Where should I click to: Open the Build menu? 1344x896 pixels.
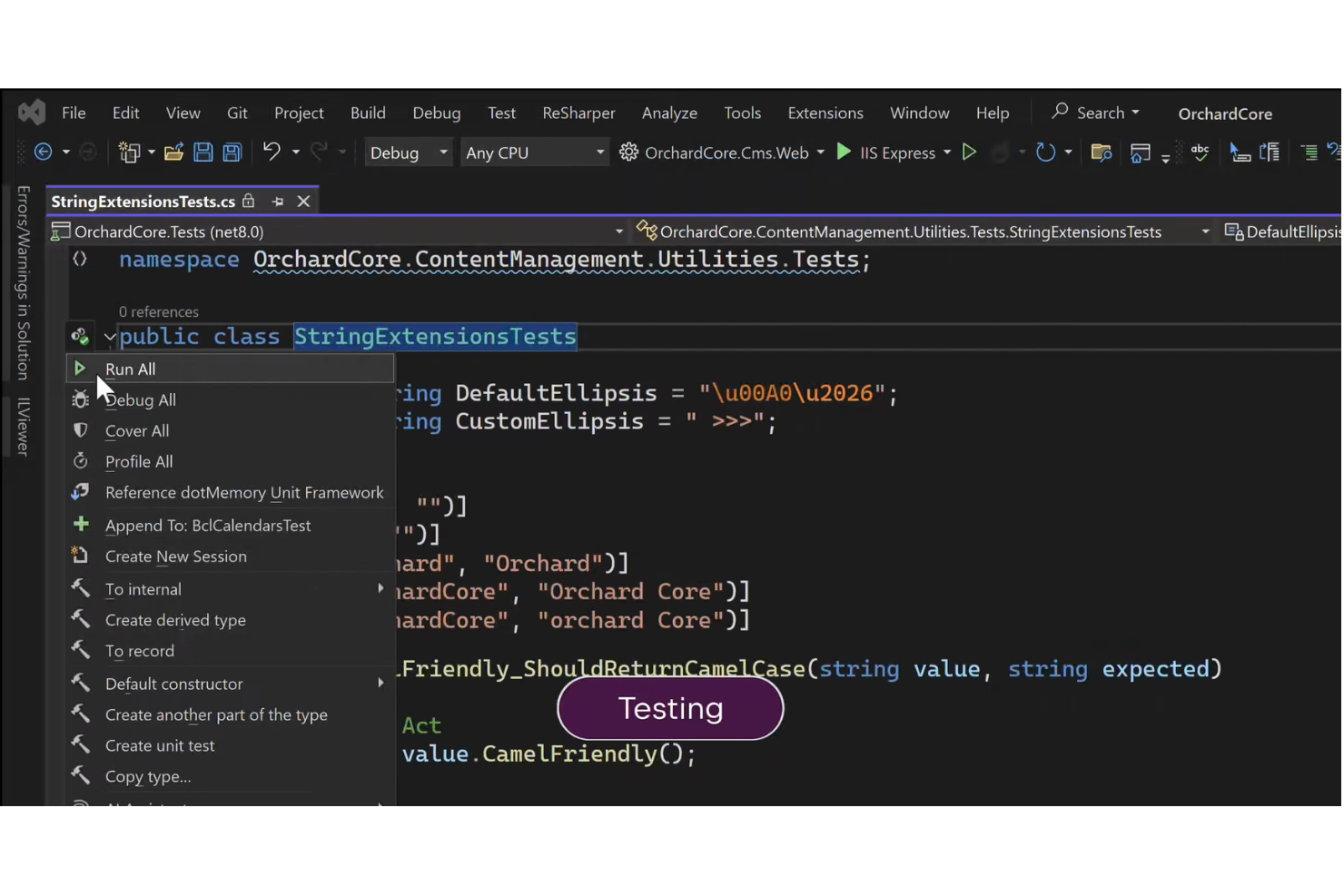[368, 113]
